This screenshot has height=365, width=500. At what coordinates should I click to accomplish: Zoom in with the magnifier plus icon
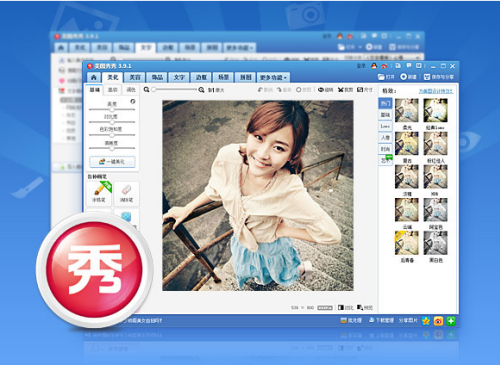201,90
